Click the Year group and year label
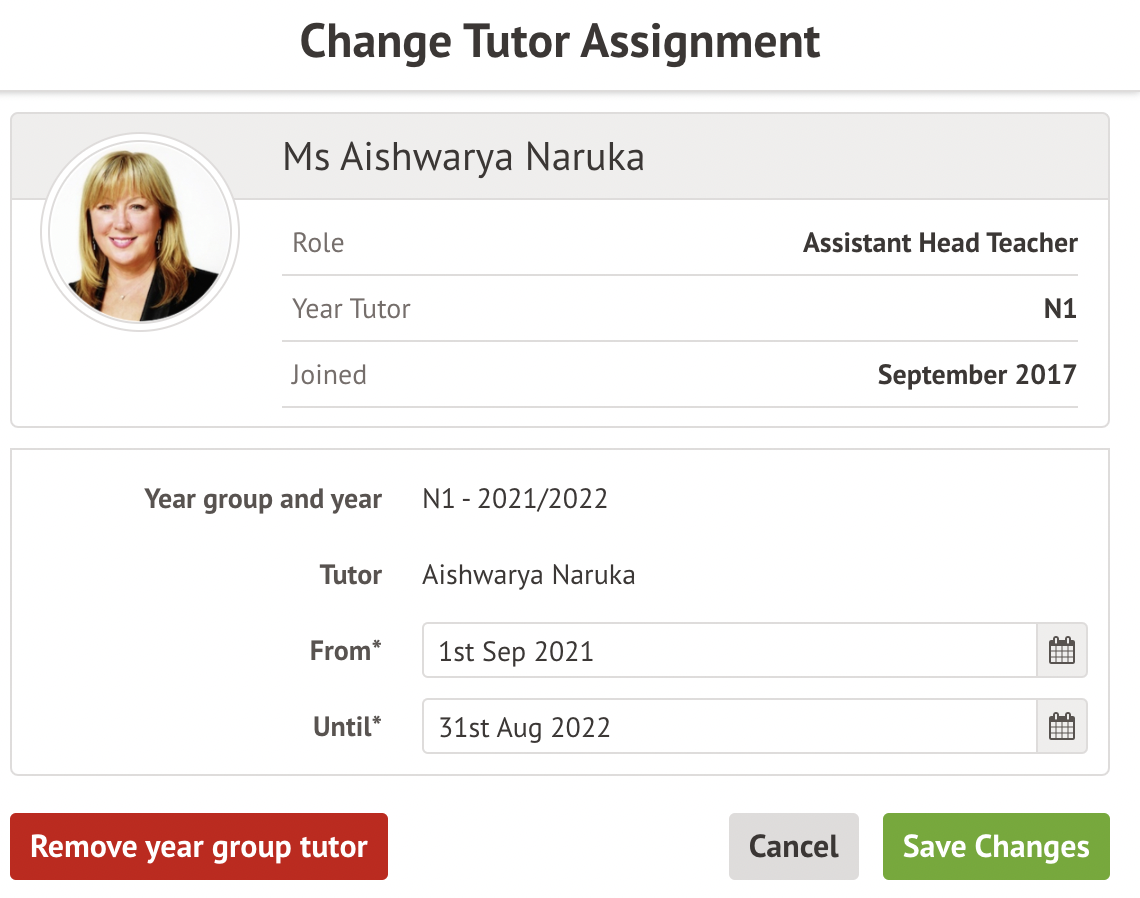 [x=263, y=499]
